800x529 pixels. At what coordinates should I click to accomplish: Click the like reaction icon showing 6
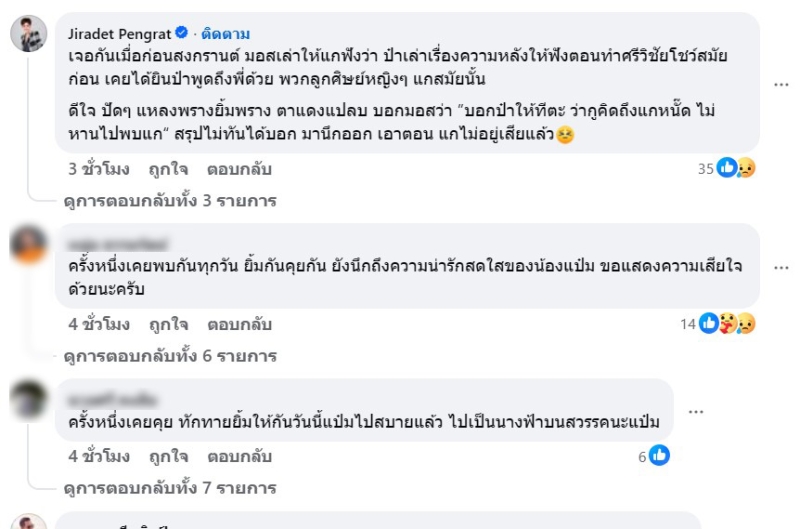coord(659,456)
